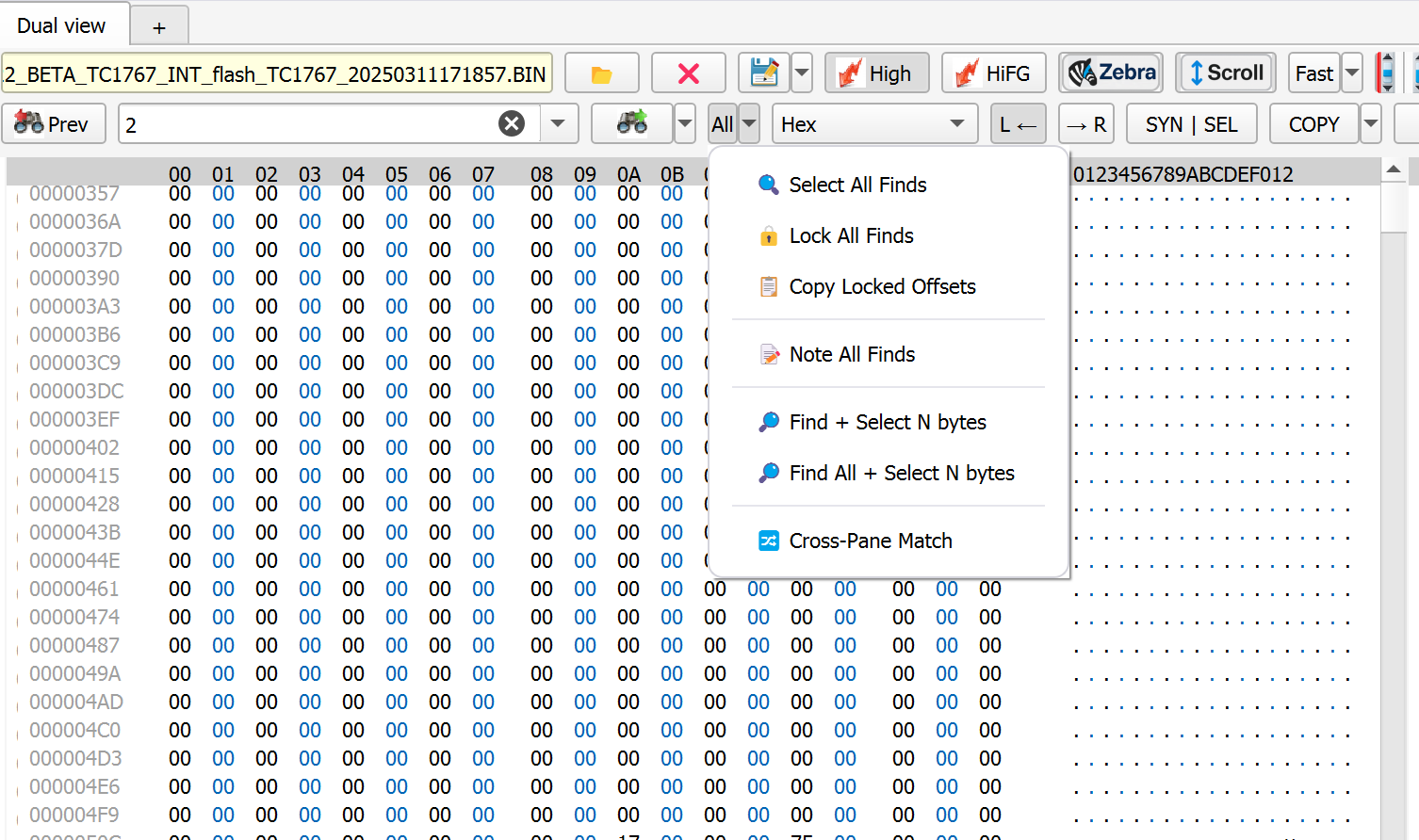Expand the save options dropdown arrow
Screen dimensions: 1419x840
[802, 73]
